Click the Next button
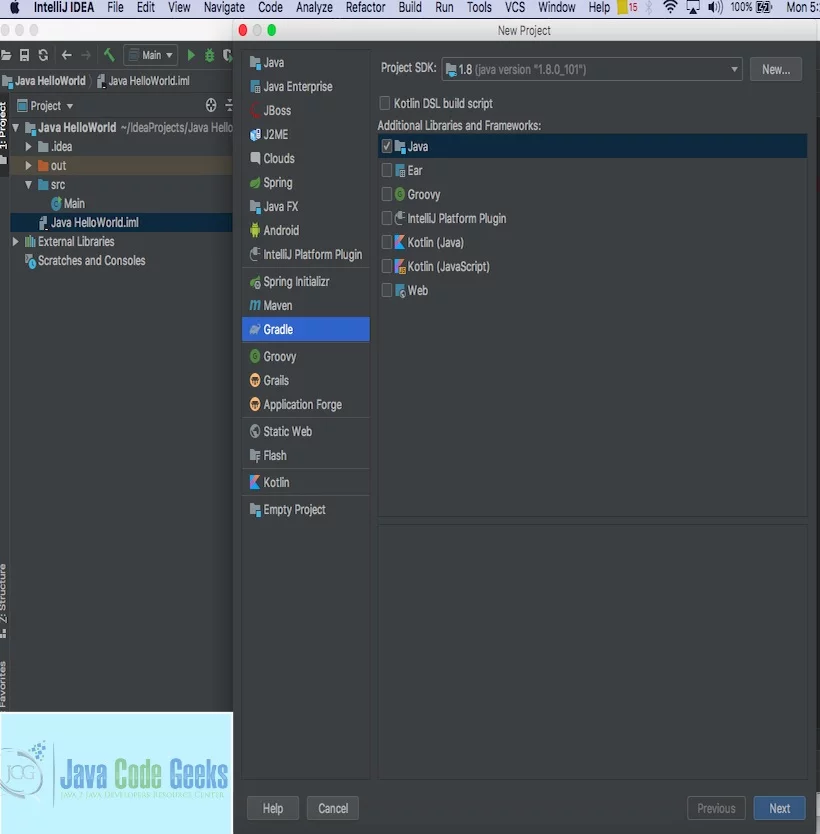The width and height of the screenshot is (820, 834). pyautogui.click(x=780, y=808)
